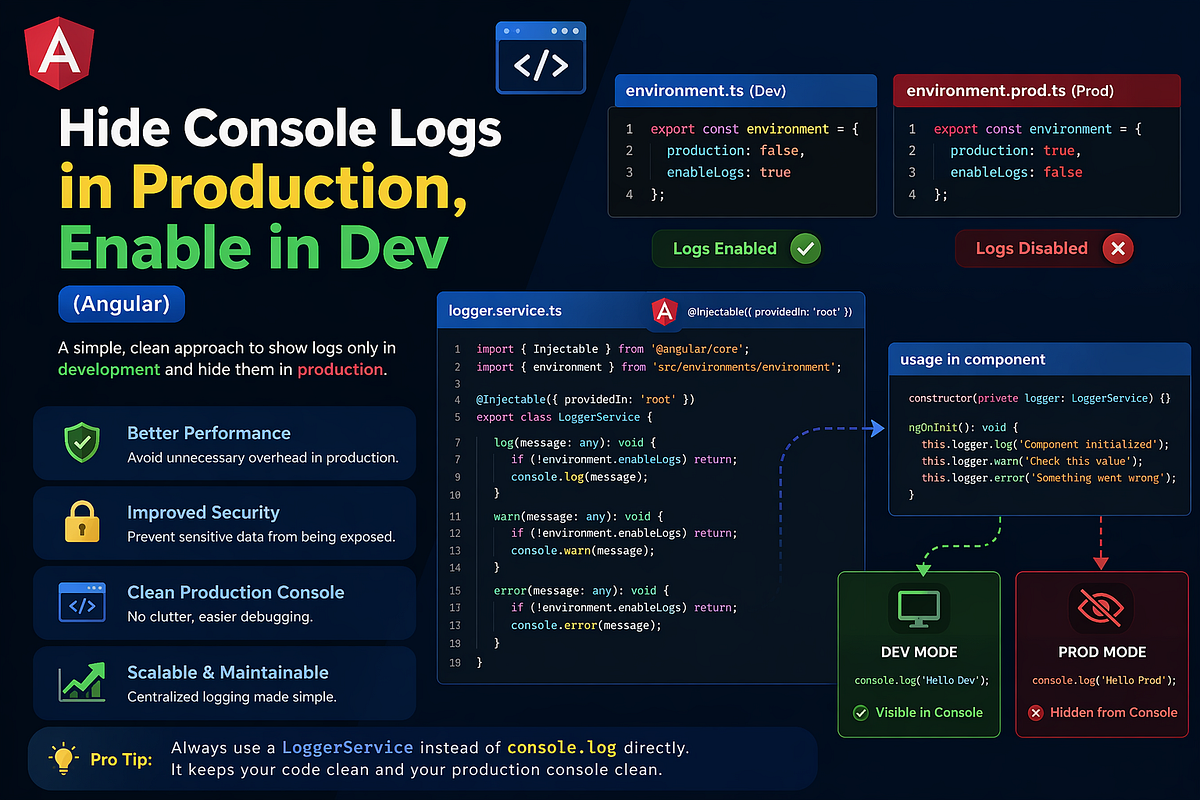Click the import environment from 'src/environments/environment' line
Viewport: 1200px width, 800px height.
point(659,367)
